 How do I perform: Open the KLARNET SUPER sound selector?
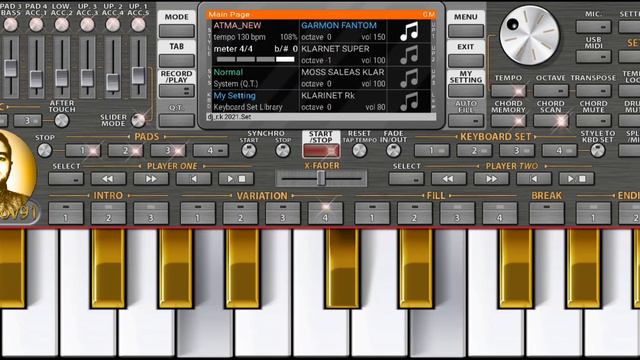click(x=343, y=54)
